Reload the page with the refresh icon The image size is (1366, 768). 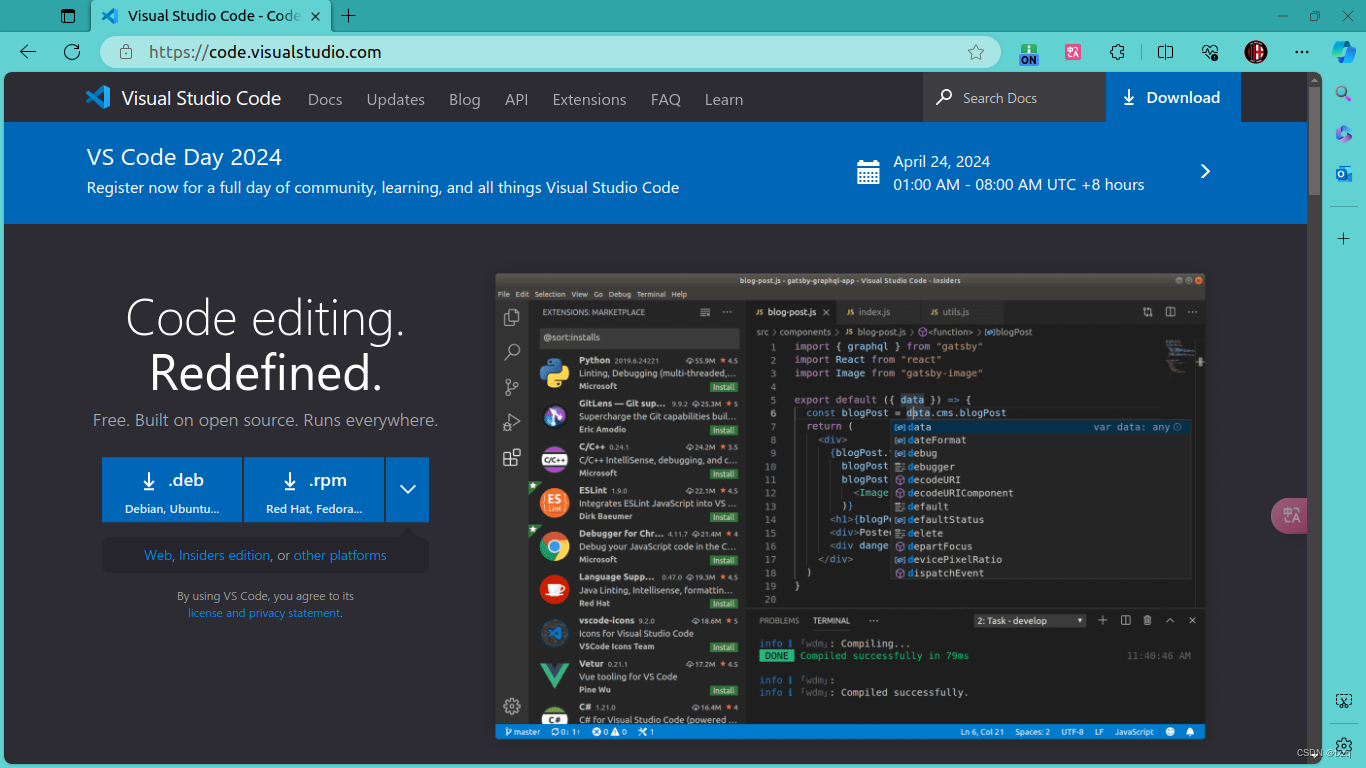[72, 52]
